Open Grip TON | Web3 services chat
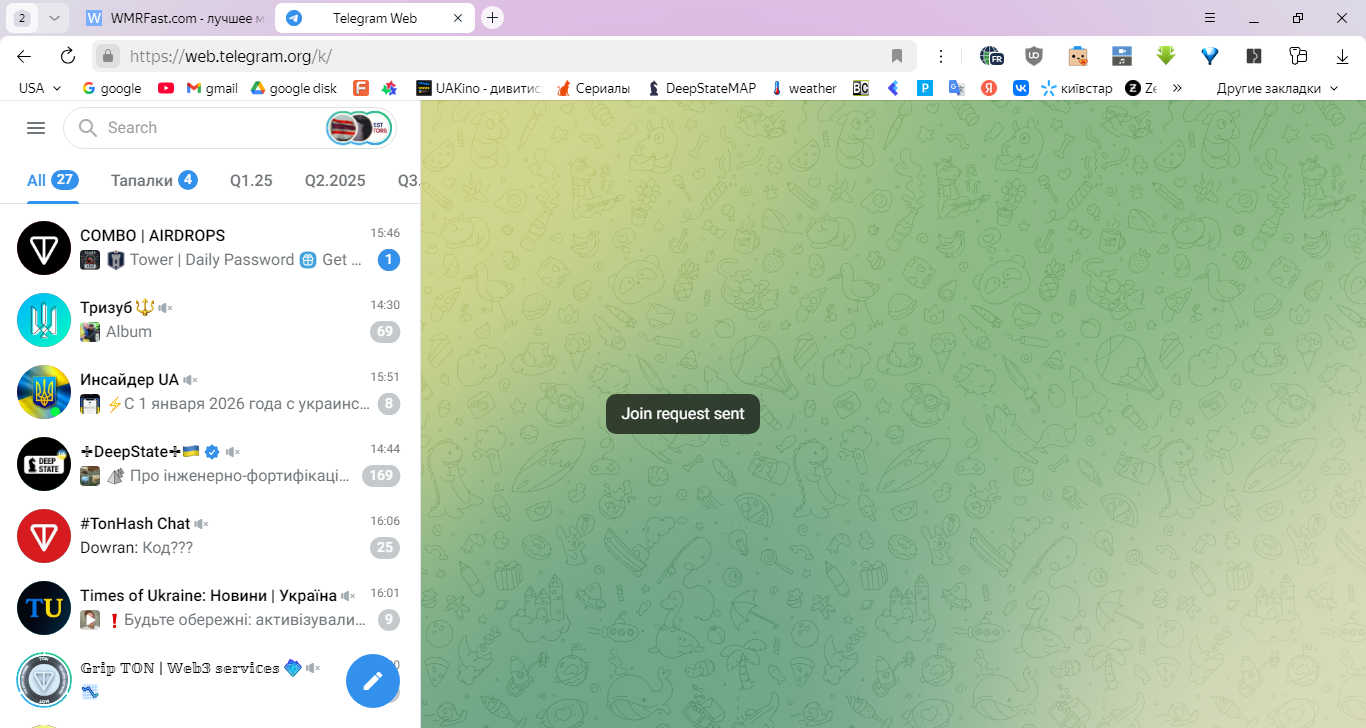1366x728 pixels. pyautogui.click(x=210, y=680)
